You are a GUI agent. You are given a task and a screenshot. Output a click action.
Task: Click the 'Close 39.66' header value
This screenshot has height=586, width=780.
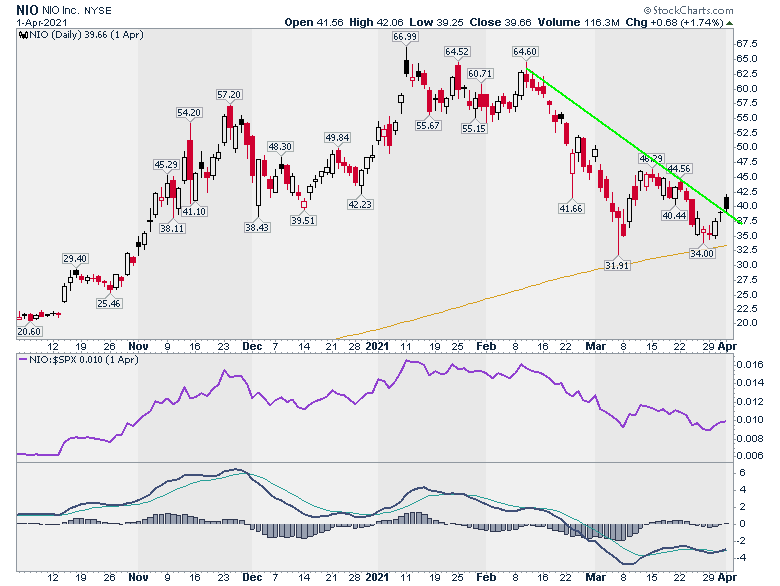(500, 22)
